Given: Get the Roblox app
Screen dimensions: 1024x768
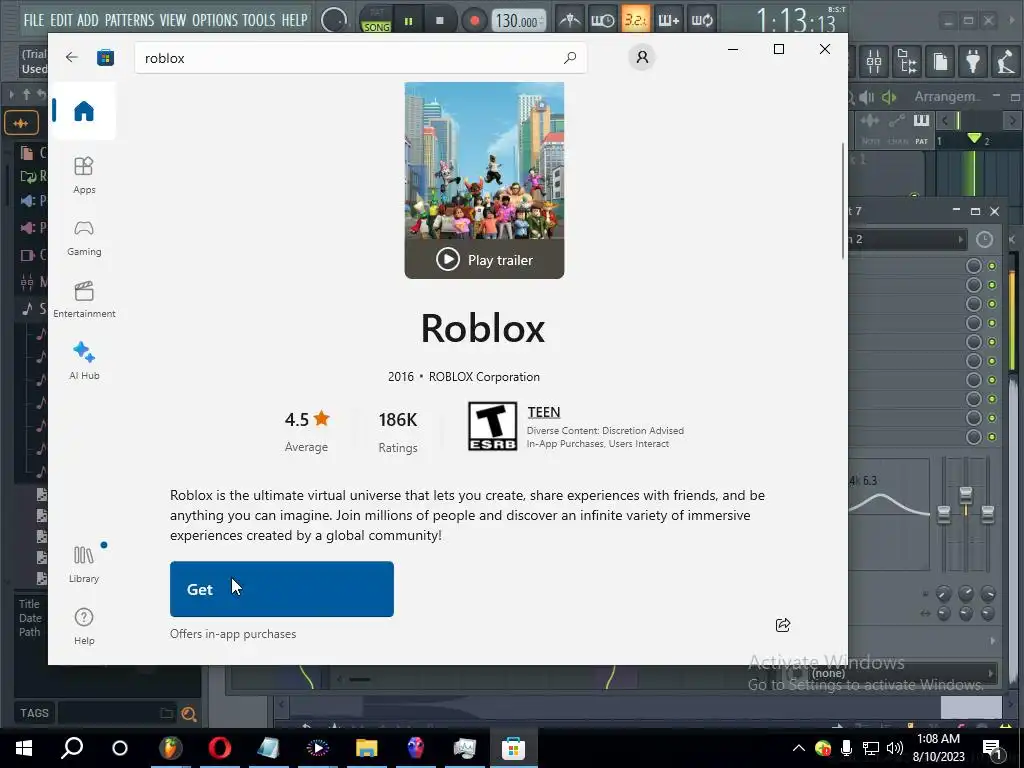Looking at the screenshot, I should [x=281, y=589].
